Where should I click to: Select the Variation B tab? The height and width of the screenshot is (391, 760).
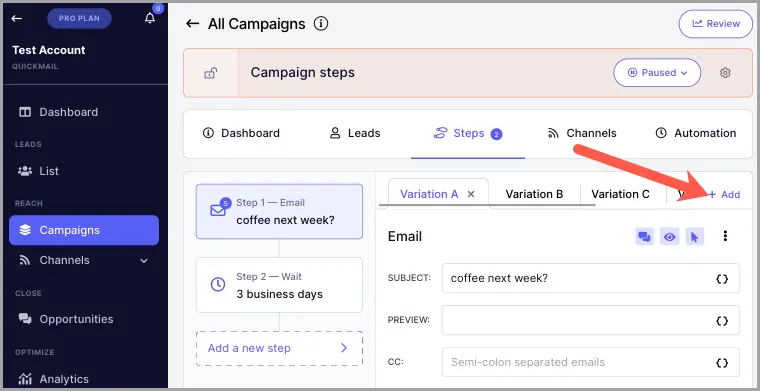coord(534,194)
